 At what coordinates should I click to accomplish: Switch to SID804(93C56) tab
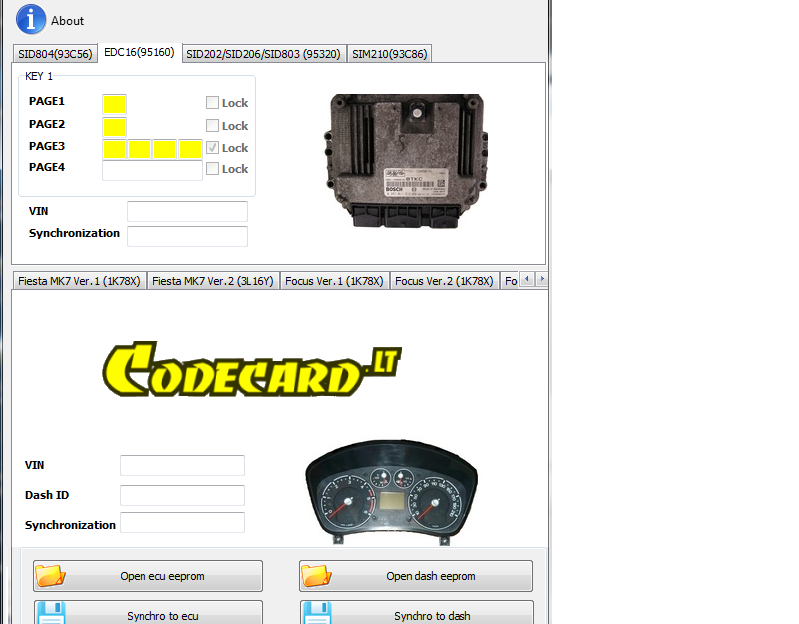55,54
